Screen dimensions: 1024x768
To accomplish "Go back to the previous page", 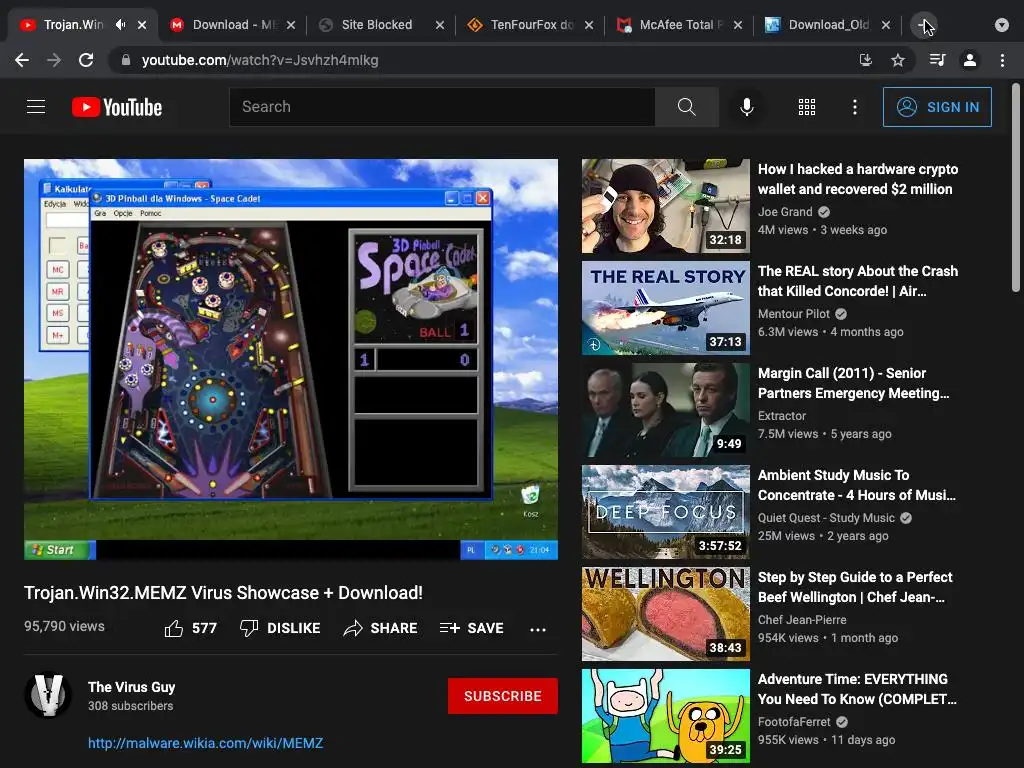I will coord(22,60).
